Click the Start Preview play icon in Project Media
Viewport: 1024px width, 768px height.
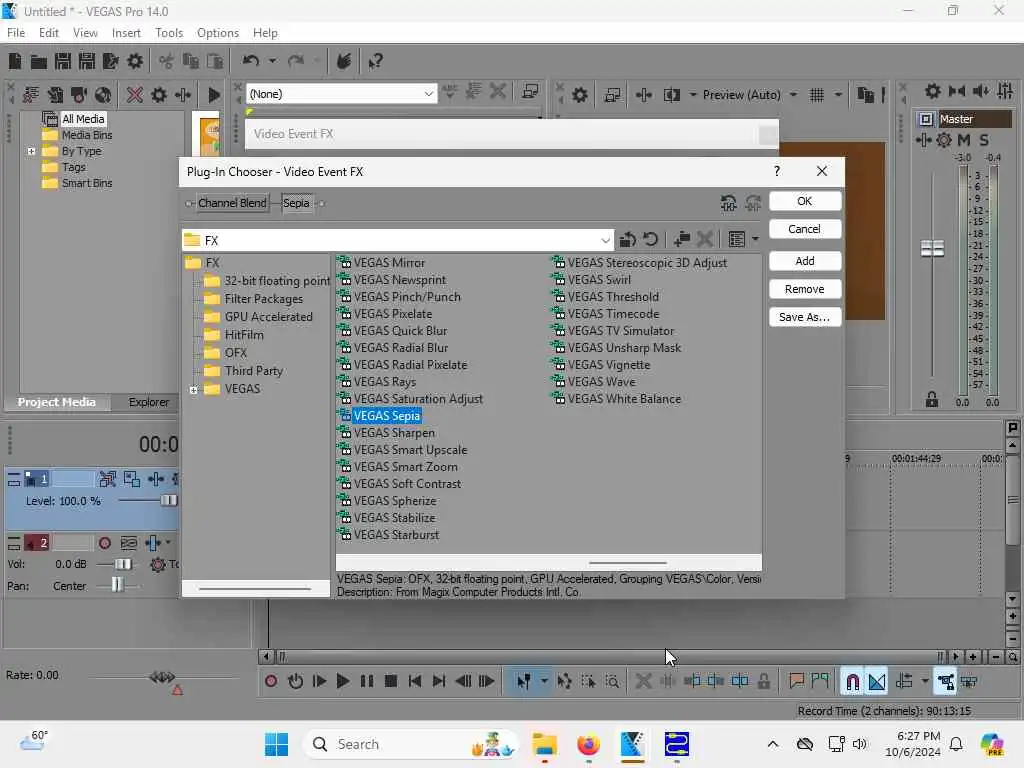coord(214,95)
